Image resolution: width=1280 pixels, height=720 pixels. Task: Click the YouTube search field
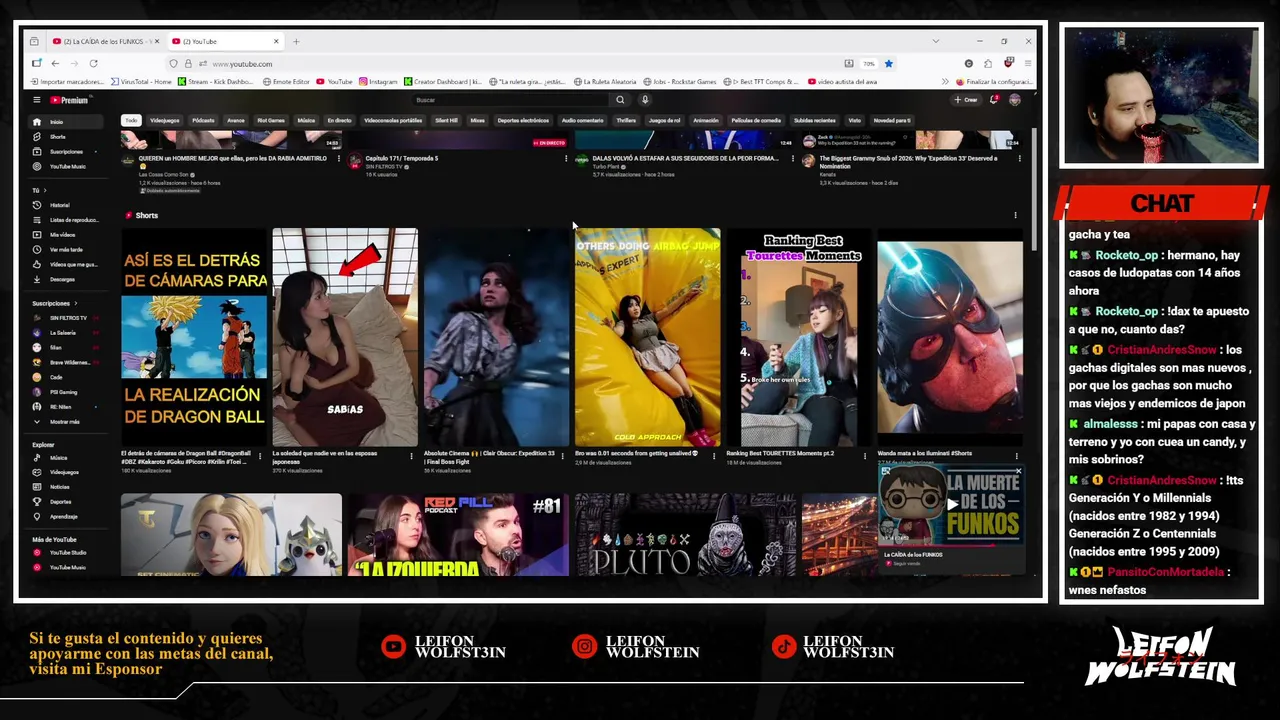(510, 100)
